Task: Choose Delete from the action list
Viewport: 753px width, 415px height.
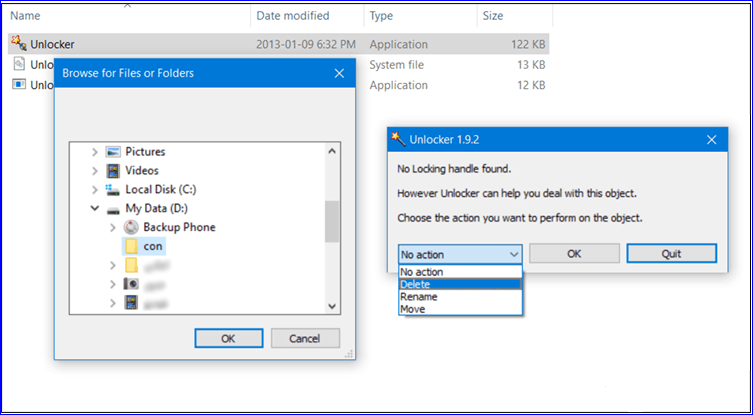Action: tap(460, 284)
